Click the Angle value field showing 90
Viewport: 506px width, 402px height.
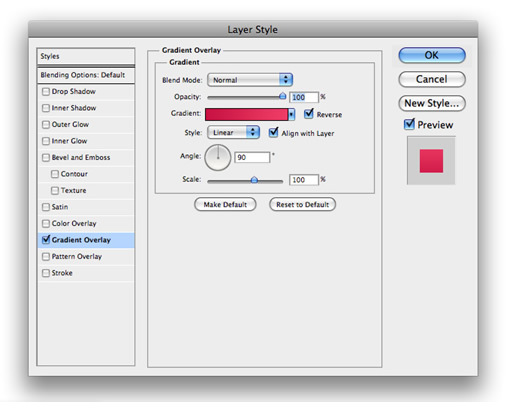tap(252, 157)
